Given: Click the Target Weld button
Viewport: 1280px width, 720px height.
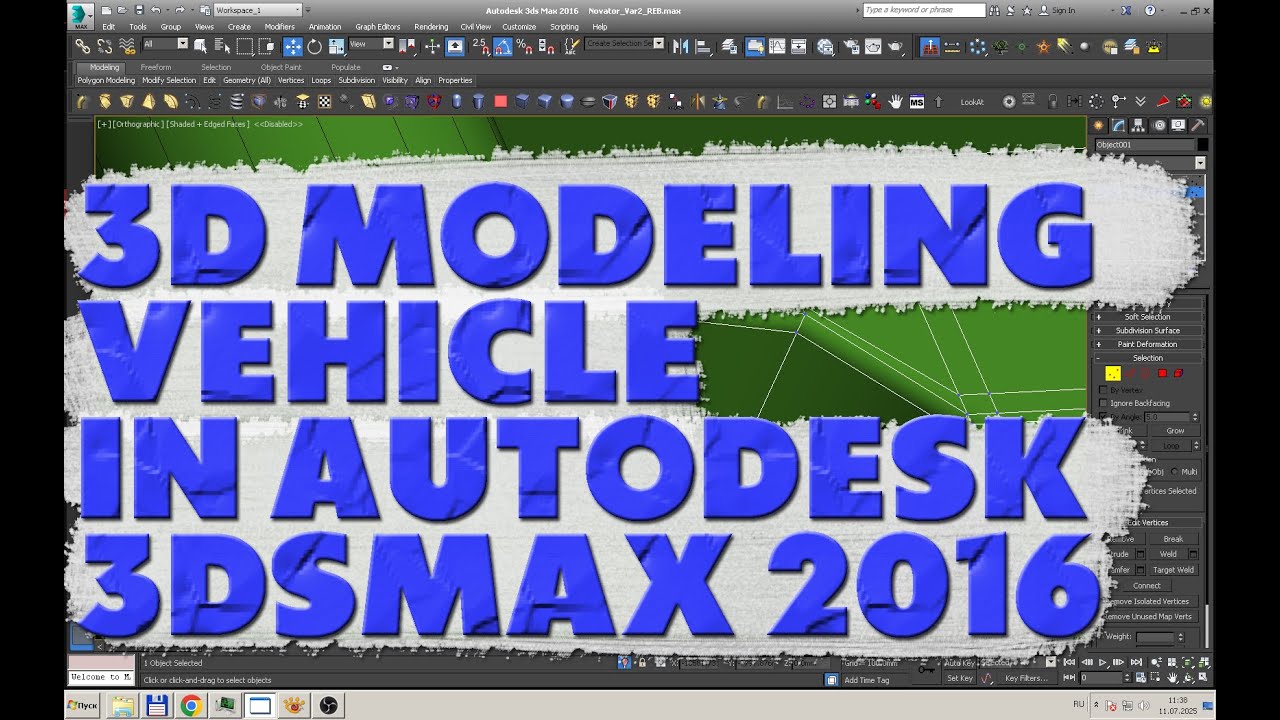Looking at the screenshot, I should pyautogui.click(x=1173, y=570).
